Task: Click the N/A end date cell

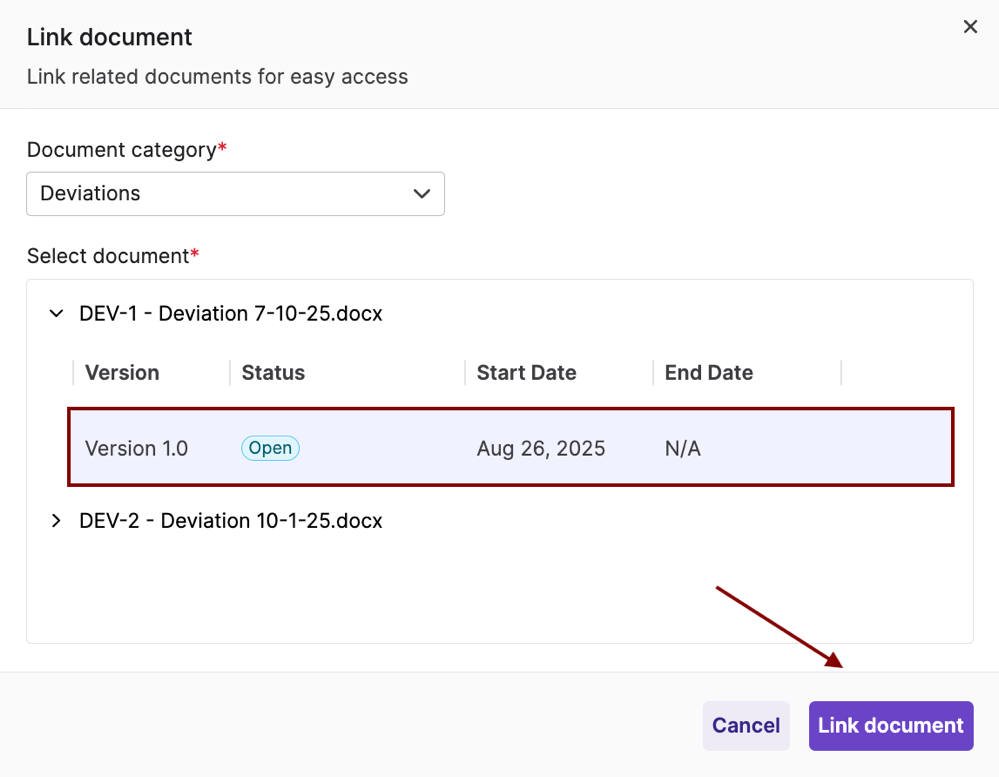Action: coord(682,448)
